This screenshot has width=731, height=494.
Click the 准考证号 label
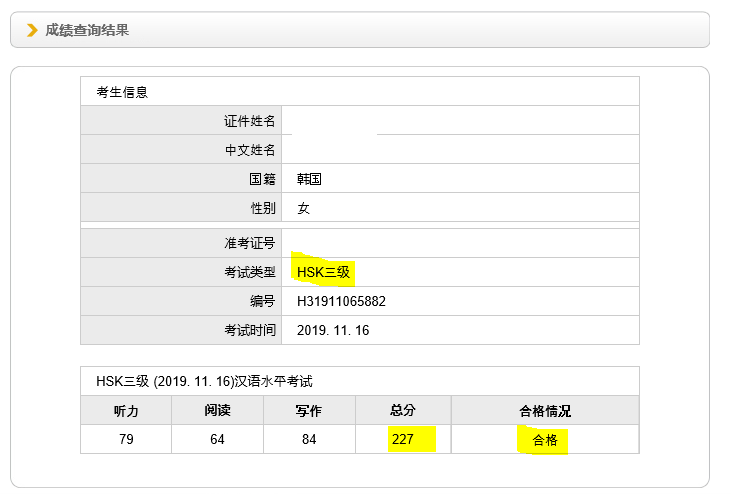click(249, 243)
